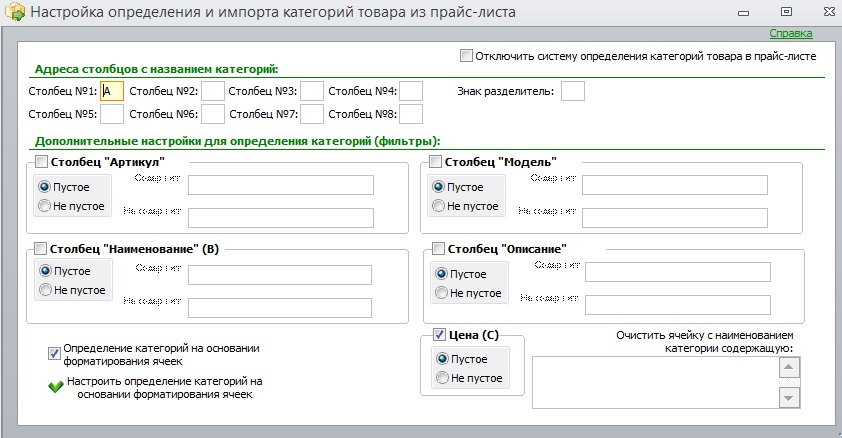Select the Столбец №8 input field
The image size is (842, 438).
click(411, 114)
